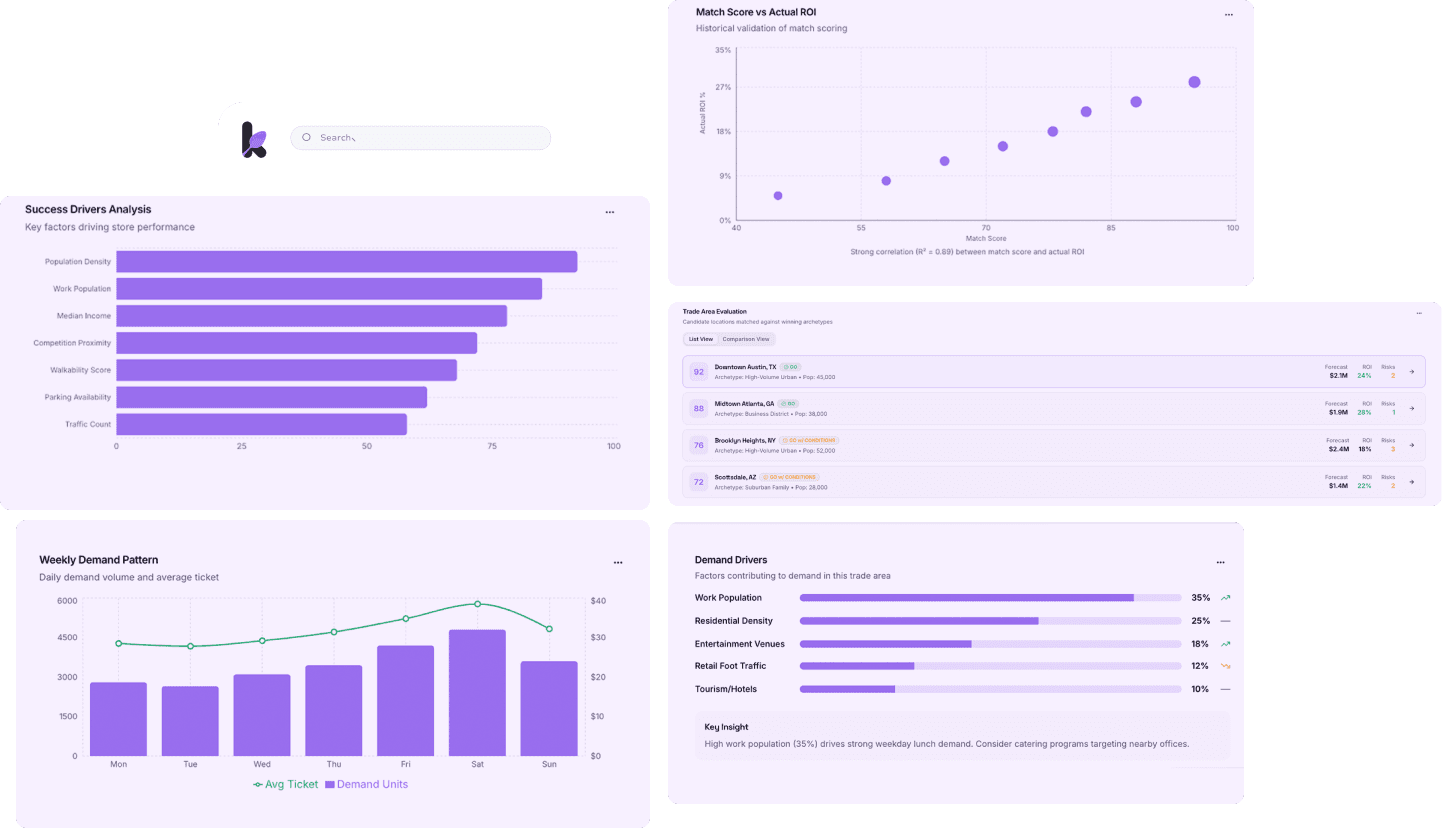Click the purple leaf app logo
The image size is (1442, 828).
[254, 140]
